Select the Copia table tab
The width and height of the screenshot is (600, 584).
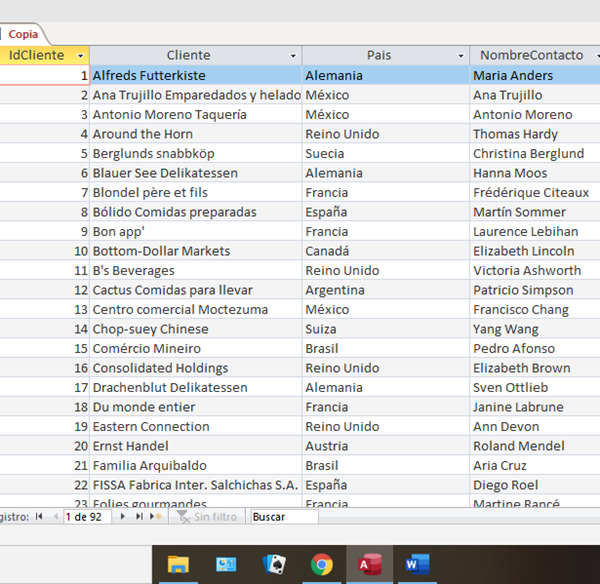(x=23, y=34)
